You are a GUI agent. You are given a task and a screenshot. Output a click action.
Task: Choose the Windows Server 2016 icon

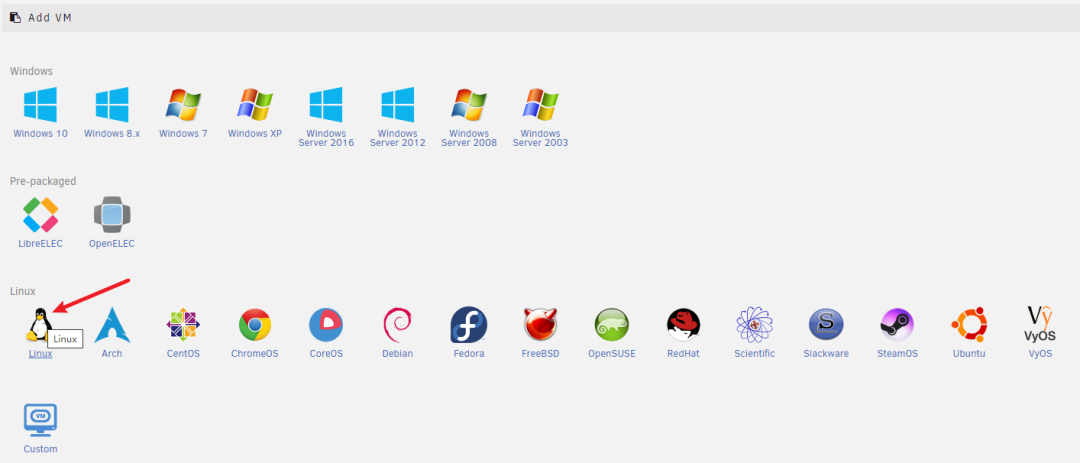tap(326, 105)
